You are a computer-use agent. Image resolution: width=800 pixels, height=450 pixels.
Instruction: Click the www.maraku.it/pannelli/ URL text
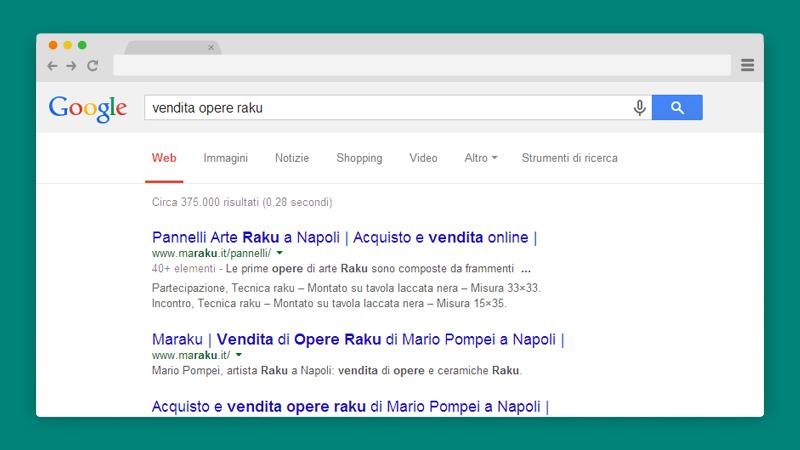tap(212, 253)
